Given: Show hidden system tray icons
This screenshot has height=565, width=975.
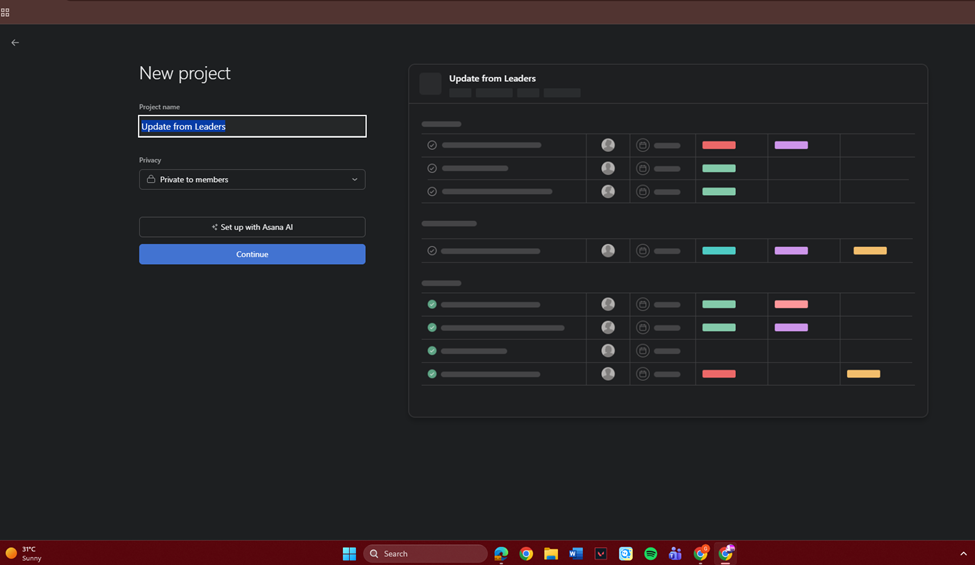Looking at the screenshot, I should coord(963,553).
